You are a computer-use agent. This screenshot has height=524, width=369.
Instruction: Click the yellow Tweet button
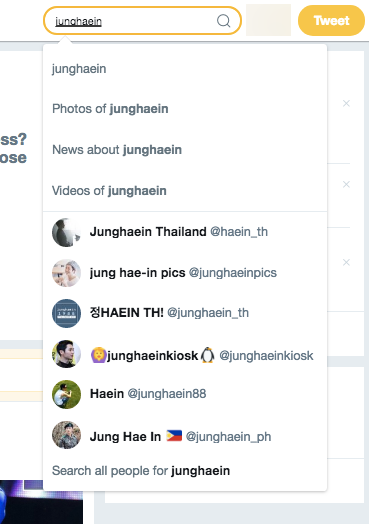point(331,20)
